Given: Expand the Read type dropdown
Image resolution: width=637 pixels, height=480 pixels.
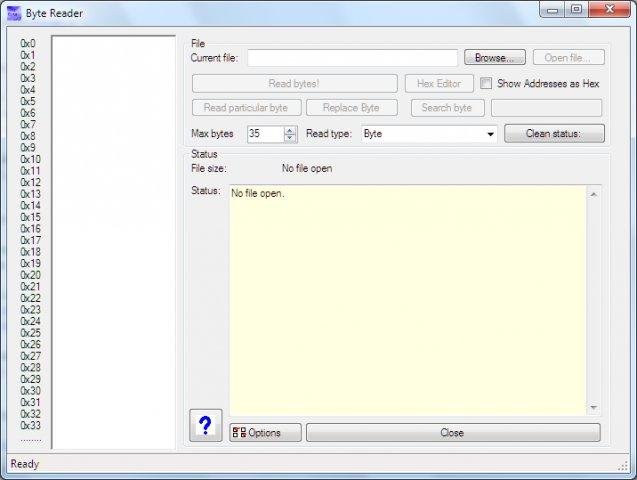Looking at the screenshot, I should [490, 134].
